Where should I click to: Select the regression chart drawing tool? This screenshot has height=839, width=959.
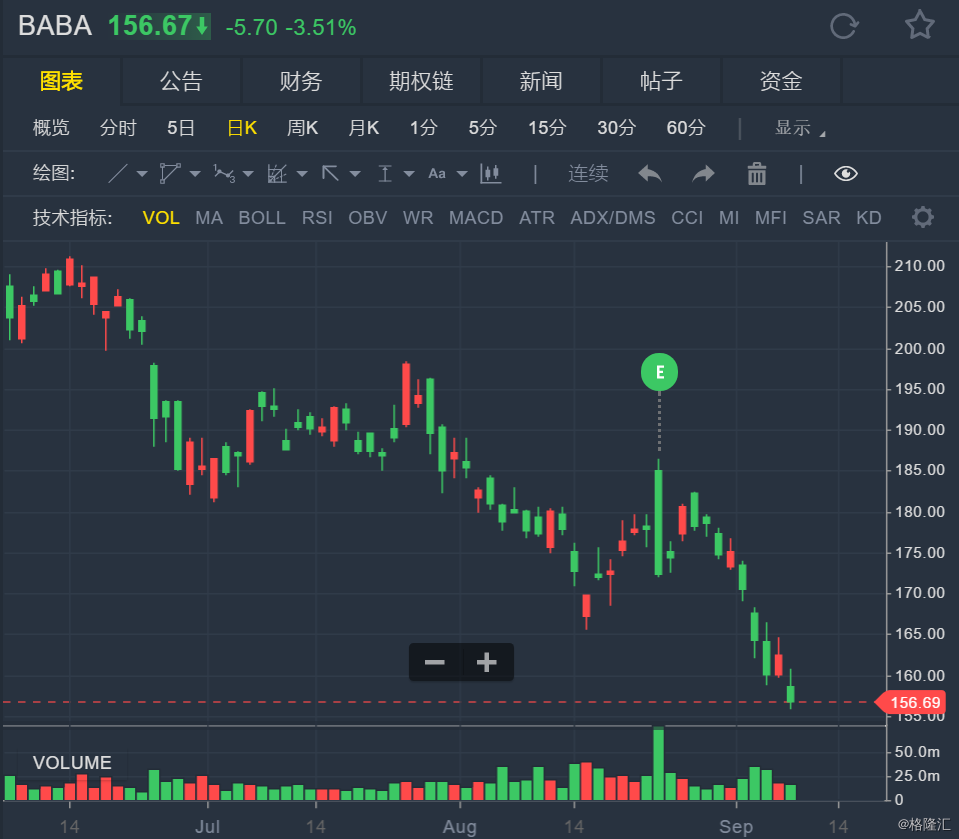click(x=277, y=174)
